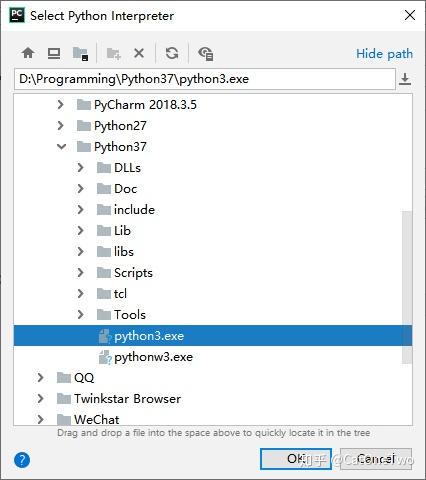Viewport: 426px width, 480px height.
Task: Expand the PyCharm 2018.3.5 folder
Action: pyautogui.click(x=60, y=104)
